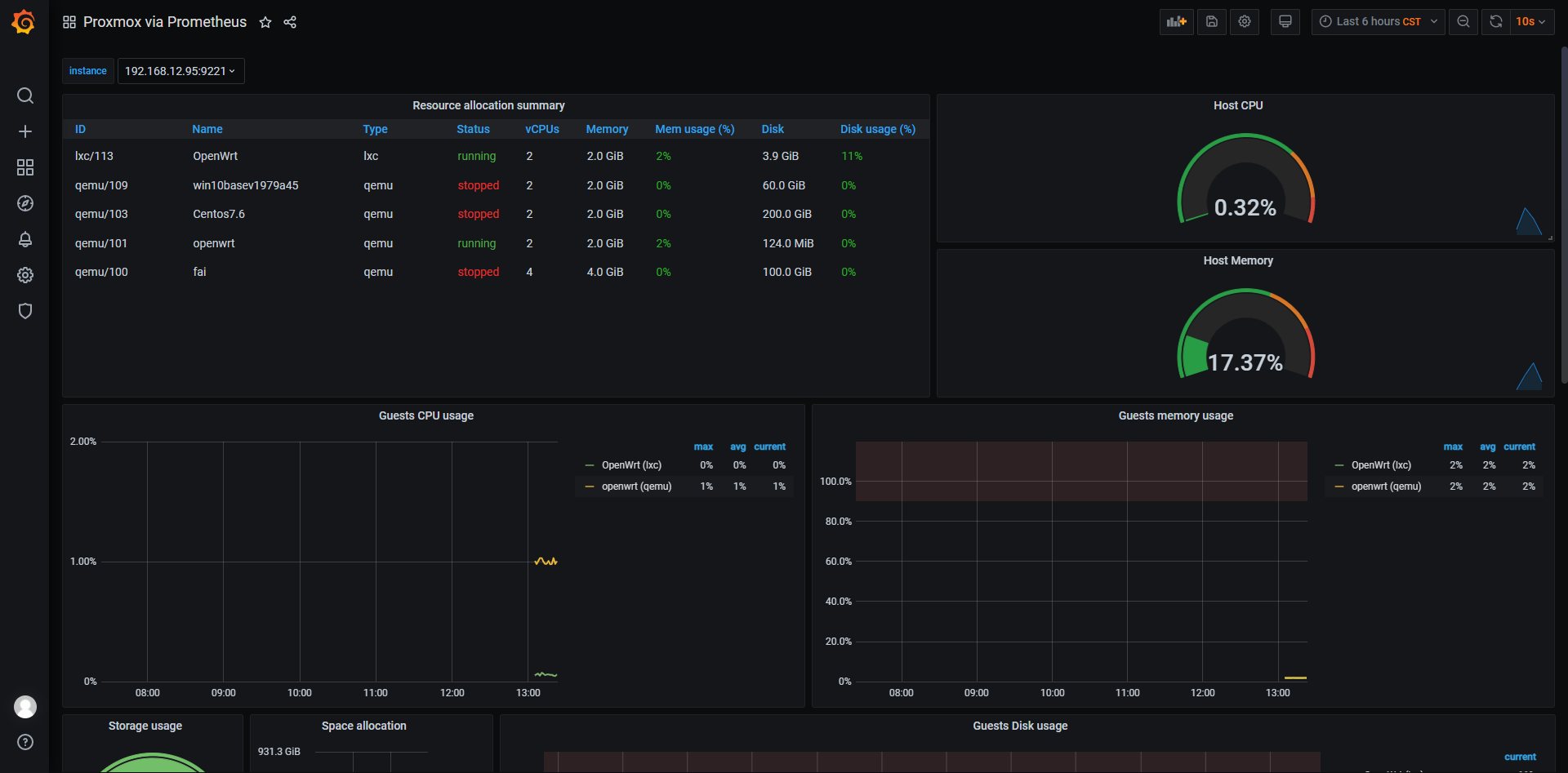
Task: Enable TV view mode with the monitor icon
Action: [1285, 22]
